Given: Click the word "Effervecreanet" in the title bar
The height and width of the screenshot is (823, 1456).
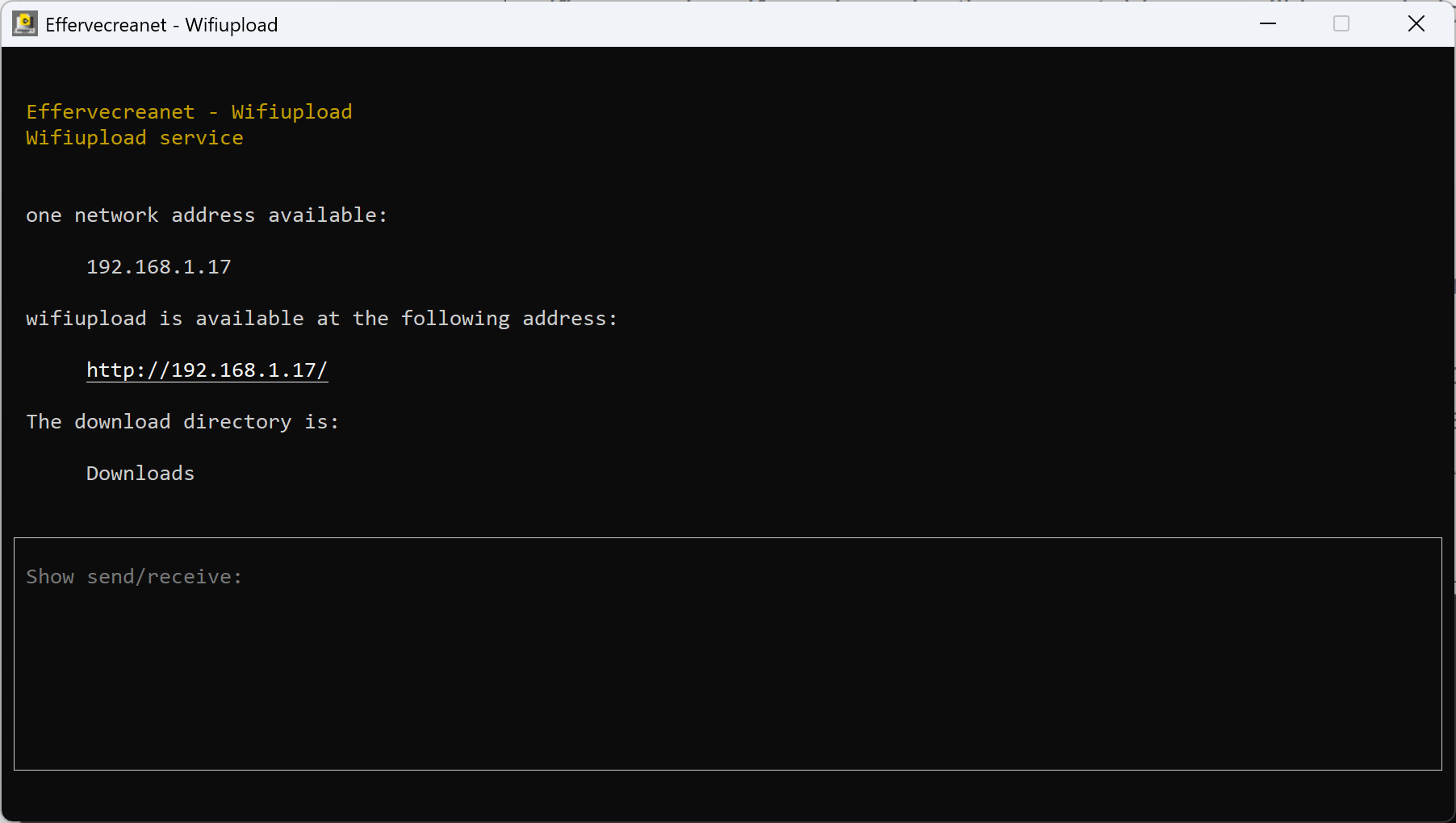Looking at the screenshot, I should 106,25.
